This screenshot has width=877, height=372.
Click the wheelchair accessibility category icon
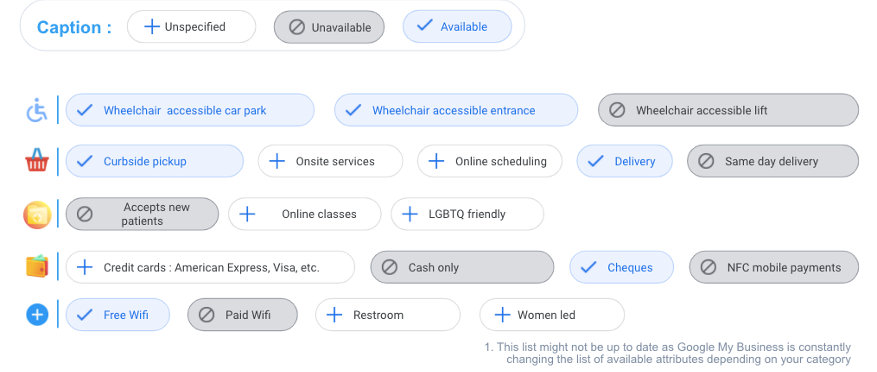point(37,110)
